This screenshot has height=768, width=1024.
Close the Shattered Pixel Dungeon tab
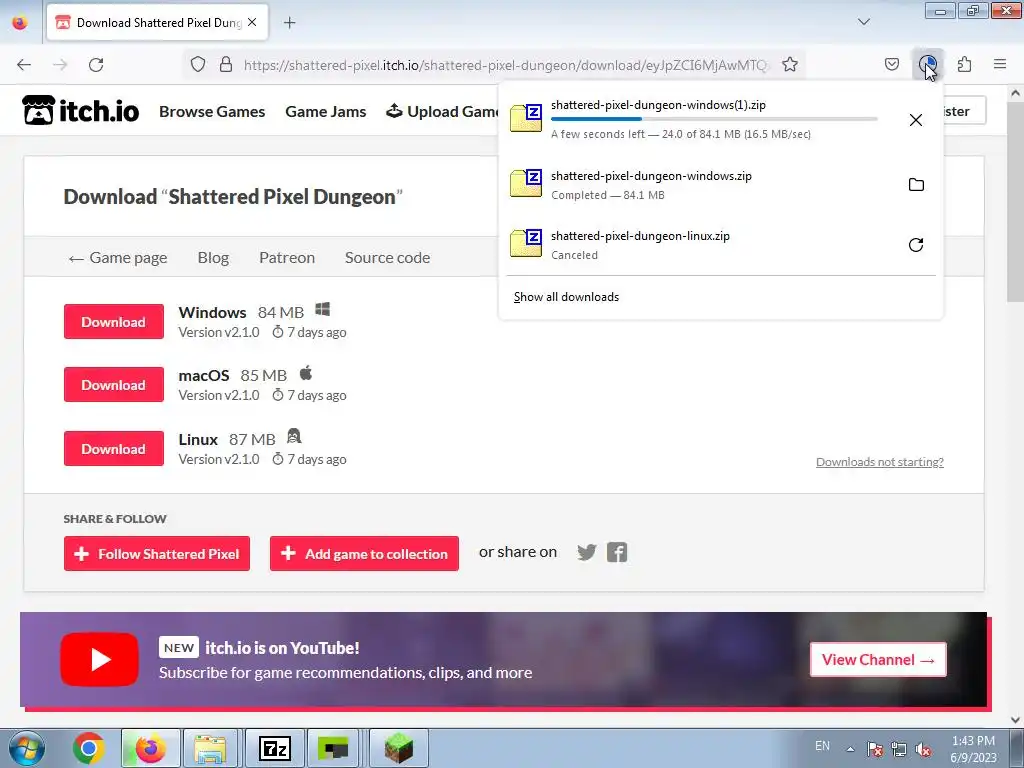[252, 22]
